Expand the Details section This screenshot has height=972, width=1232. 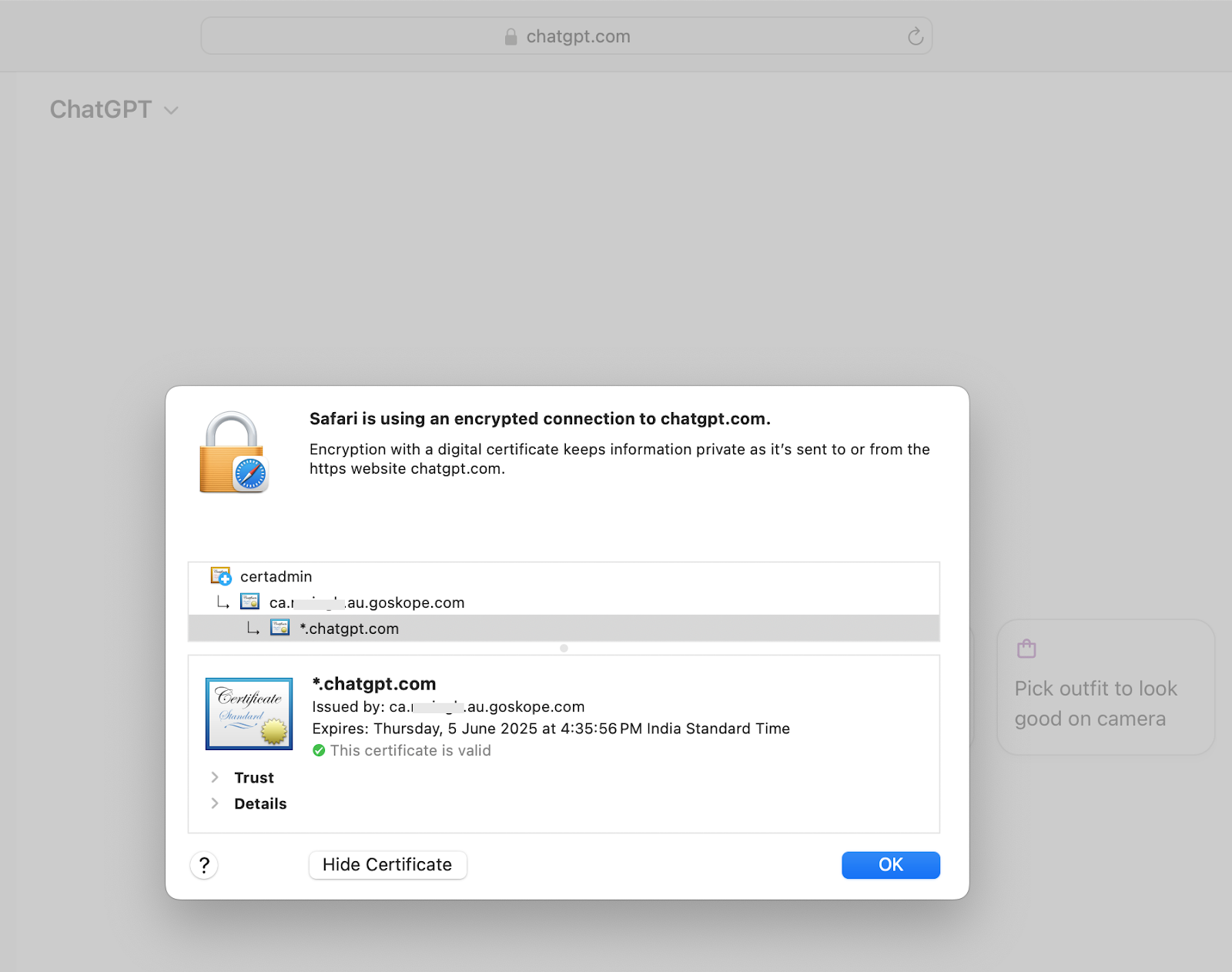pos(215,803)
